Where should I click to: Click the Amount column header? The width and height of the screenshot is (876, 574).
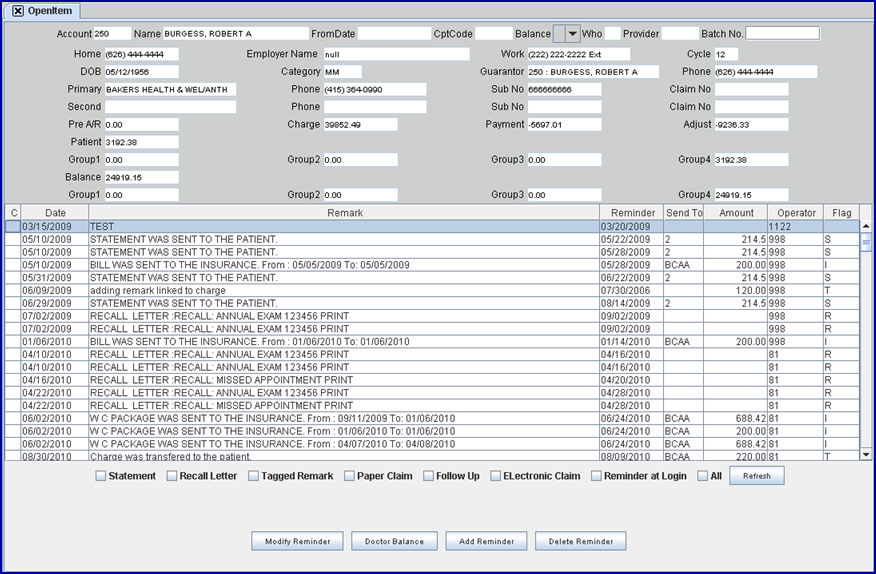[736, 212]
